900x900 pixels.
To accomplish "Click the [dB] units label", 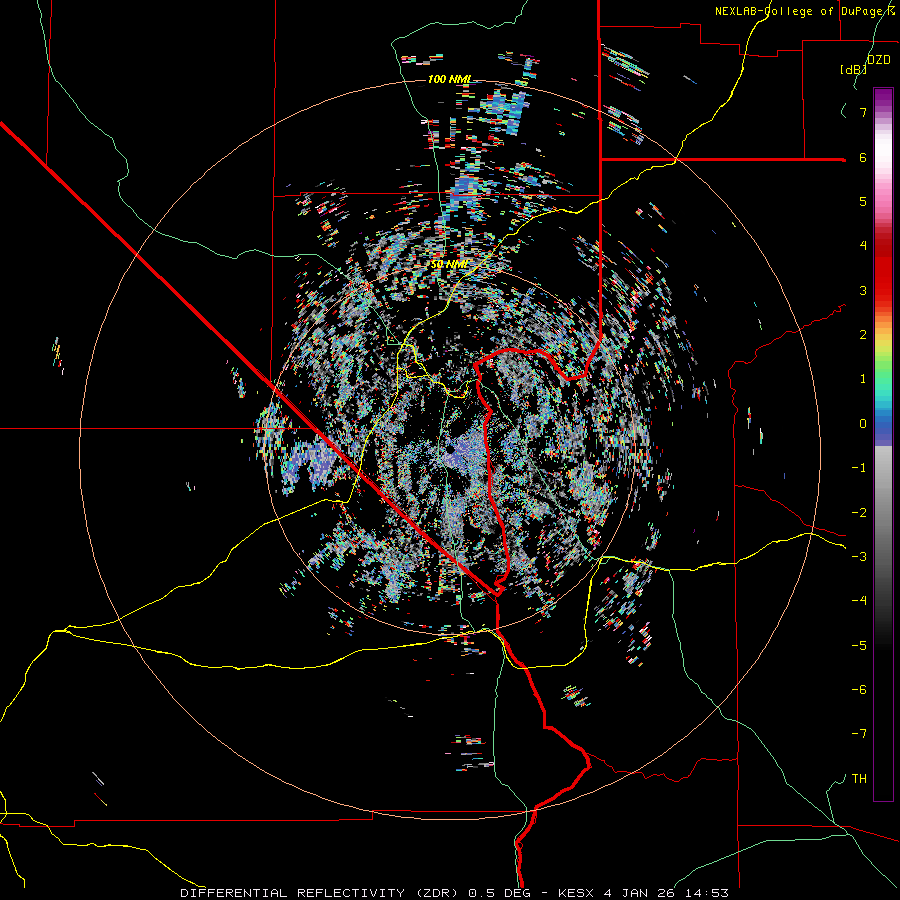I will tap(853, 70).
